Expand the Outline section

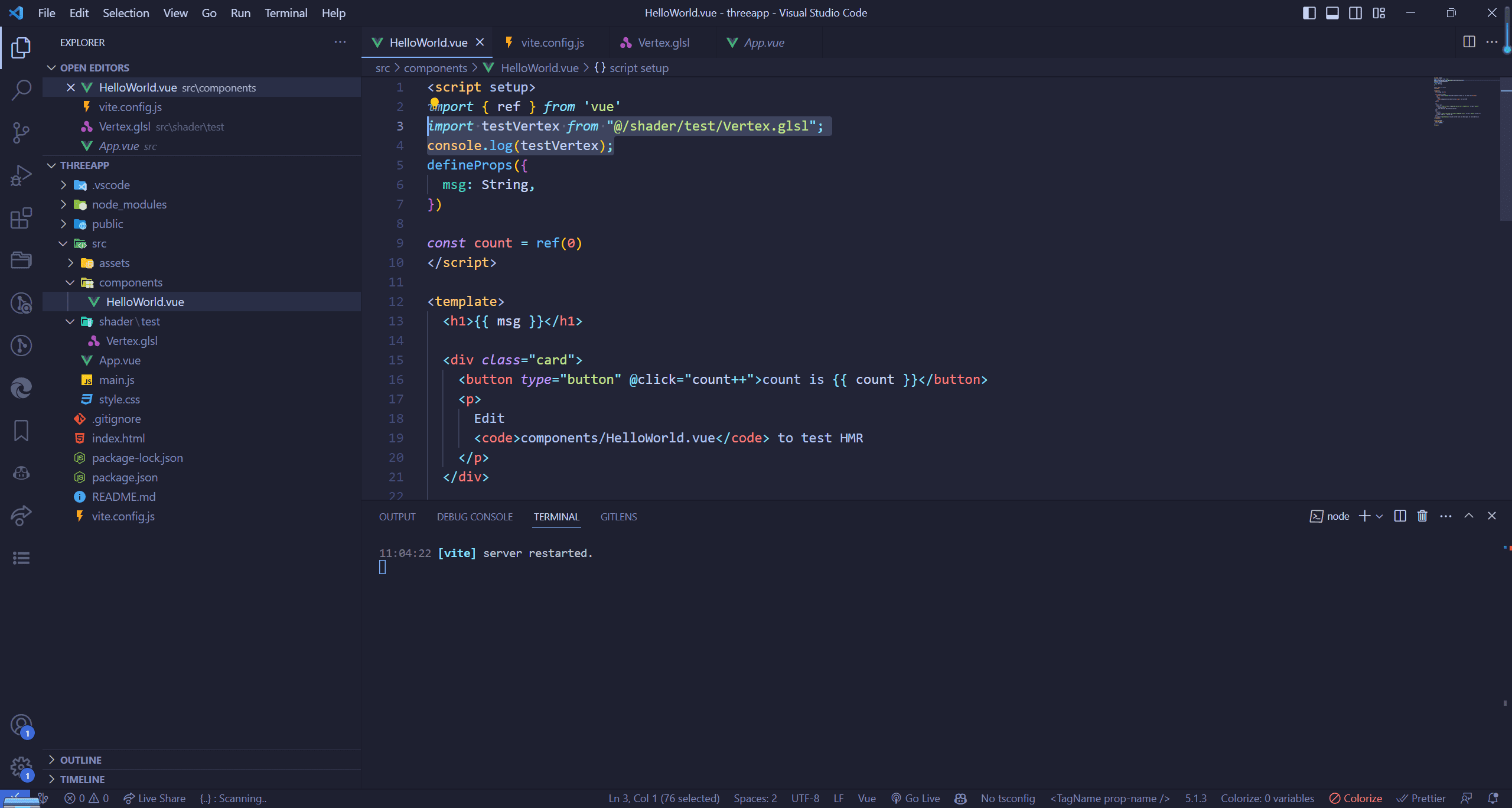(51, 760)
